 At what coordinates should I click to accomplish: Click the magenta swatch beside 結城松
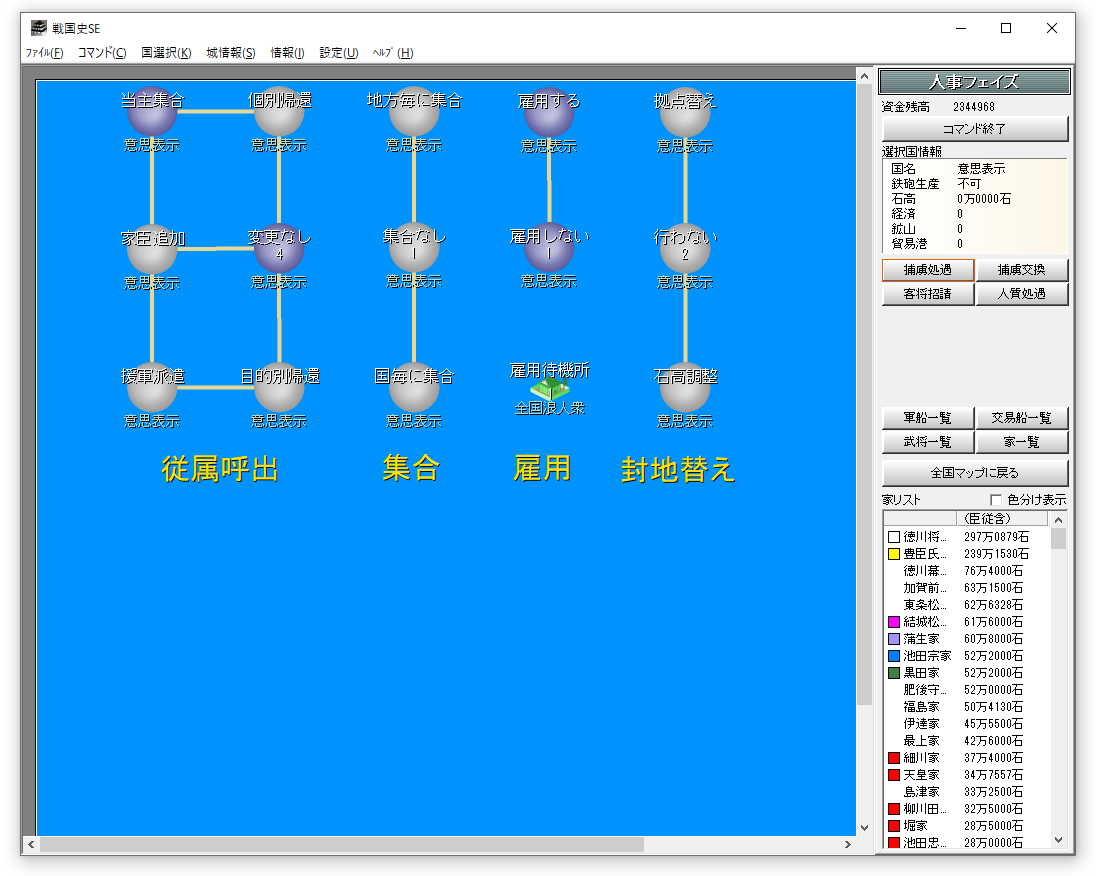tap(894, 622)
